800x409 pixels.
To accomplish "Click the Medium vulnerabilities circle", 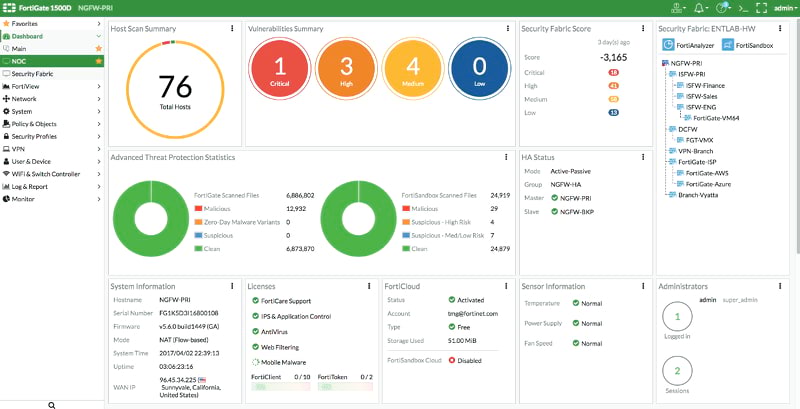I will [413, 68].
